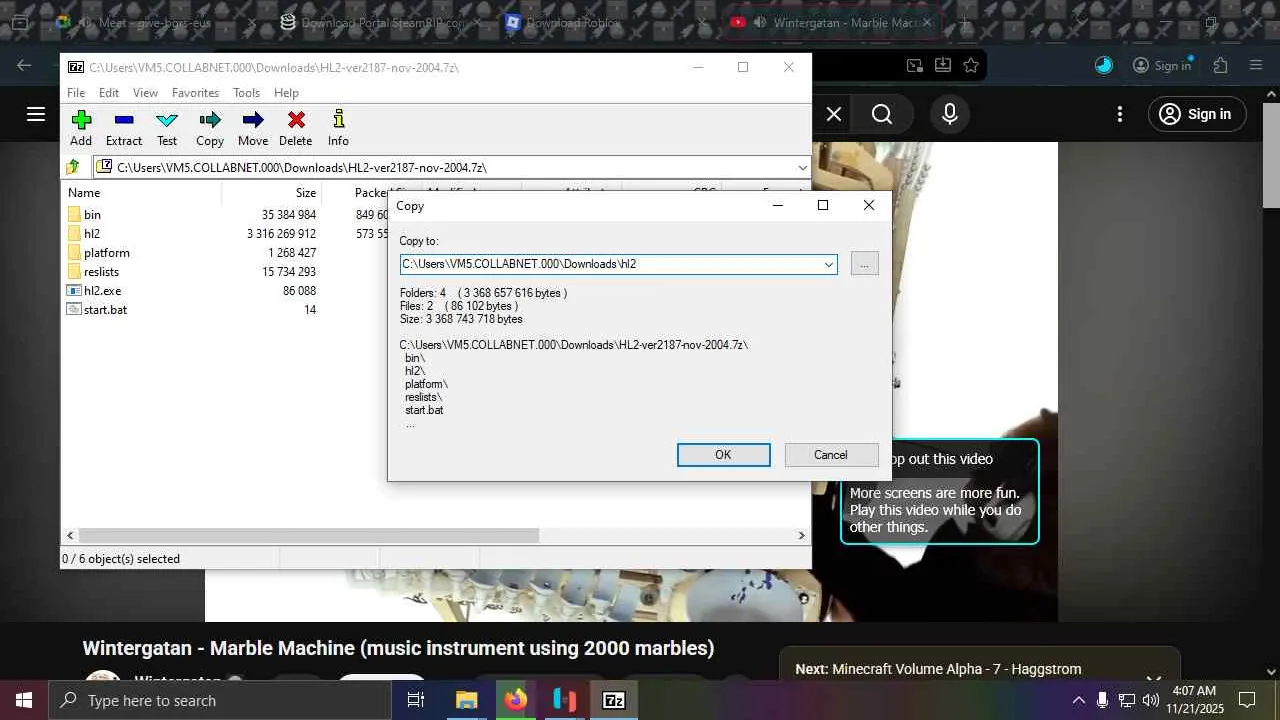Open the Firefox extensions puzzle icon
Screen dimensions: 1280x720
click(1220, 66)
